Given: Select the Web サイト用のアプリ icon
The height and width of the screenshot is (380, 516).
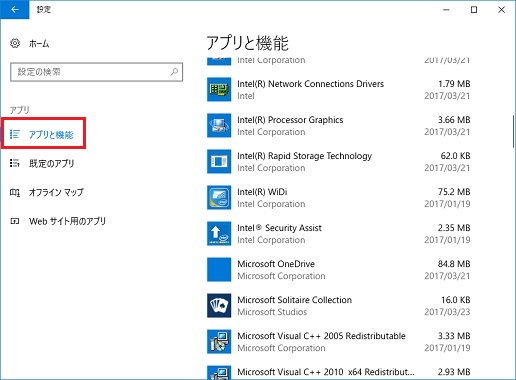Looking at the screenshot, I should tap(15, 221).
